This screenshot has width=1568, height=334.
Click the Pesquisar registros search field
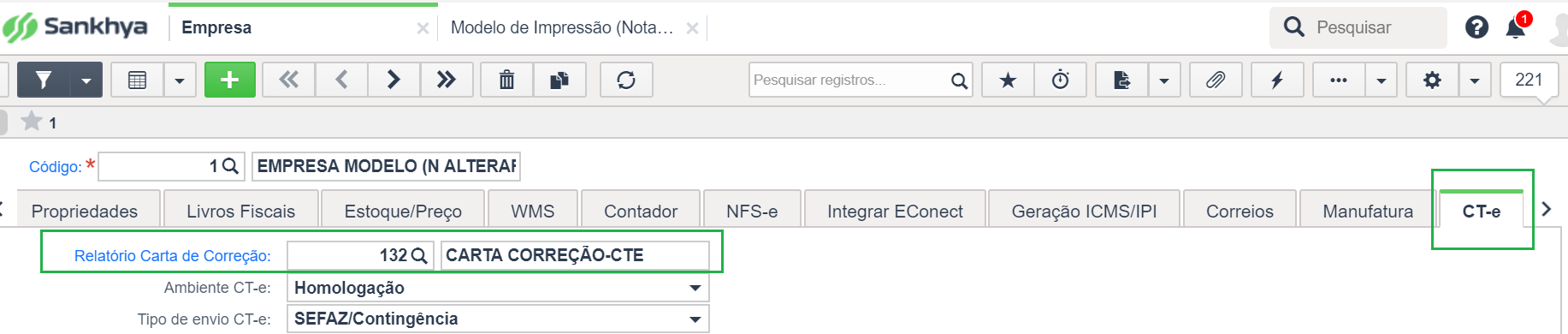tap(849, 80)
